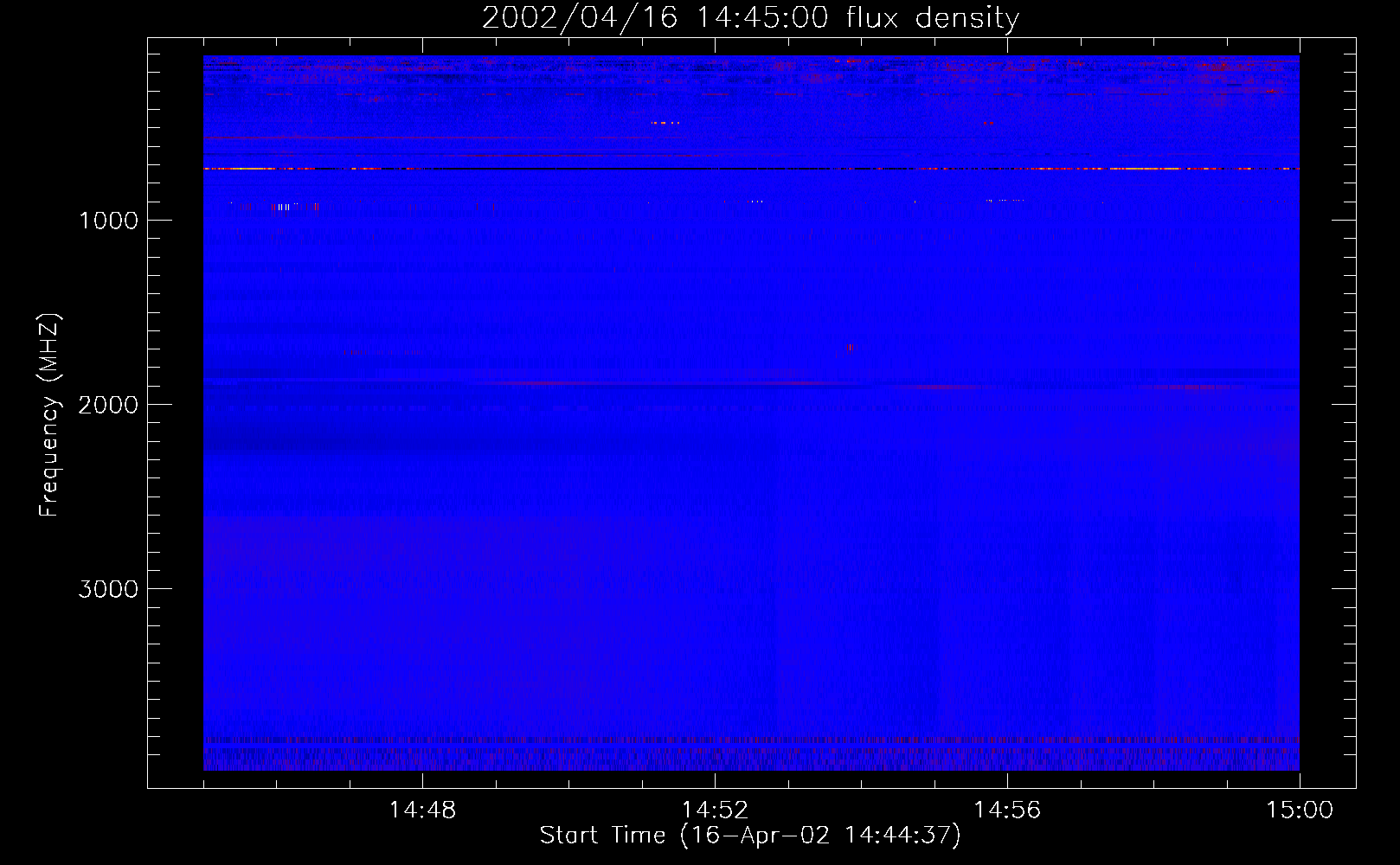Click the 15:00 time tick label
This screenshot has width=1400, height=865.
click(x=1300, y=811)
